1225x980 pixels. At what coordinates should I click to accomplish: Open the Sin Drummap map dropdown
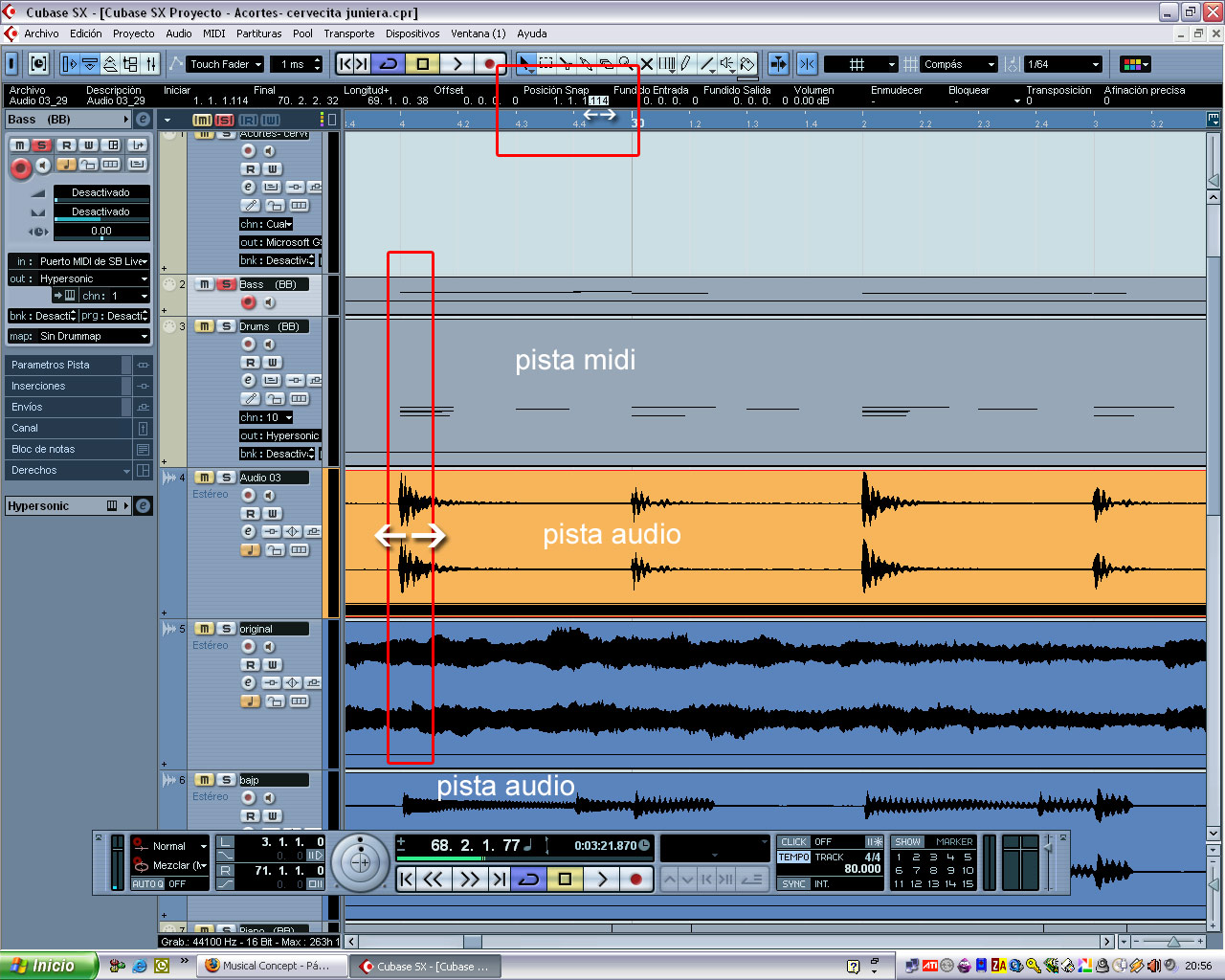(x=79, y=336)
